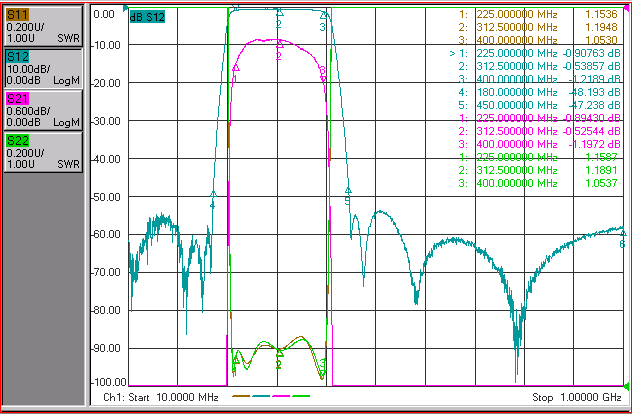Select cyan marker 3 triangle at 400 MHz
The height and width of the screenshot is (414, 632).
[324, 15]
